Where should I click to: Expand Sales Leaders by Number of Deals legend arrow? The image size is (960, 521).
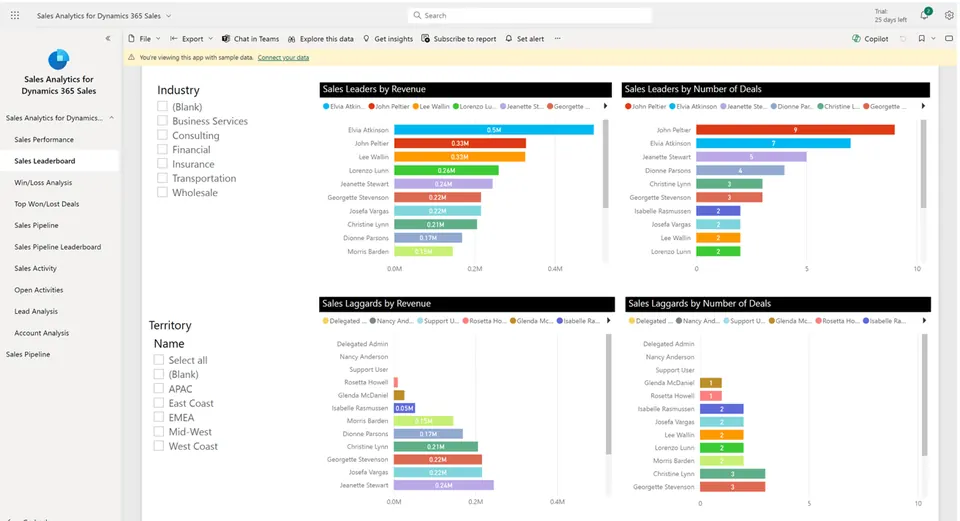coord(923,106)
